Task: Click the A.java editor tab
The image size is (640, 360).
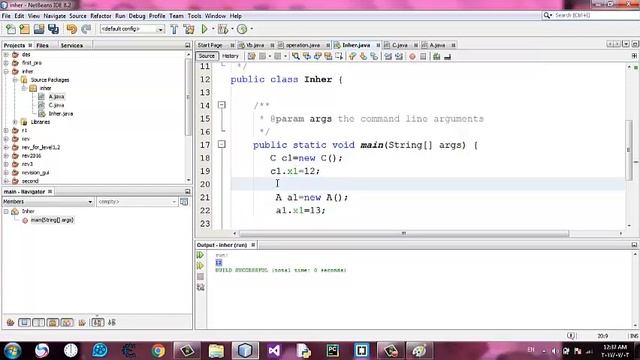Action: pyautogui.click(x=437, y=45)
